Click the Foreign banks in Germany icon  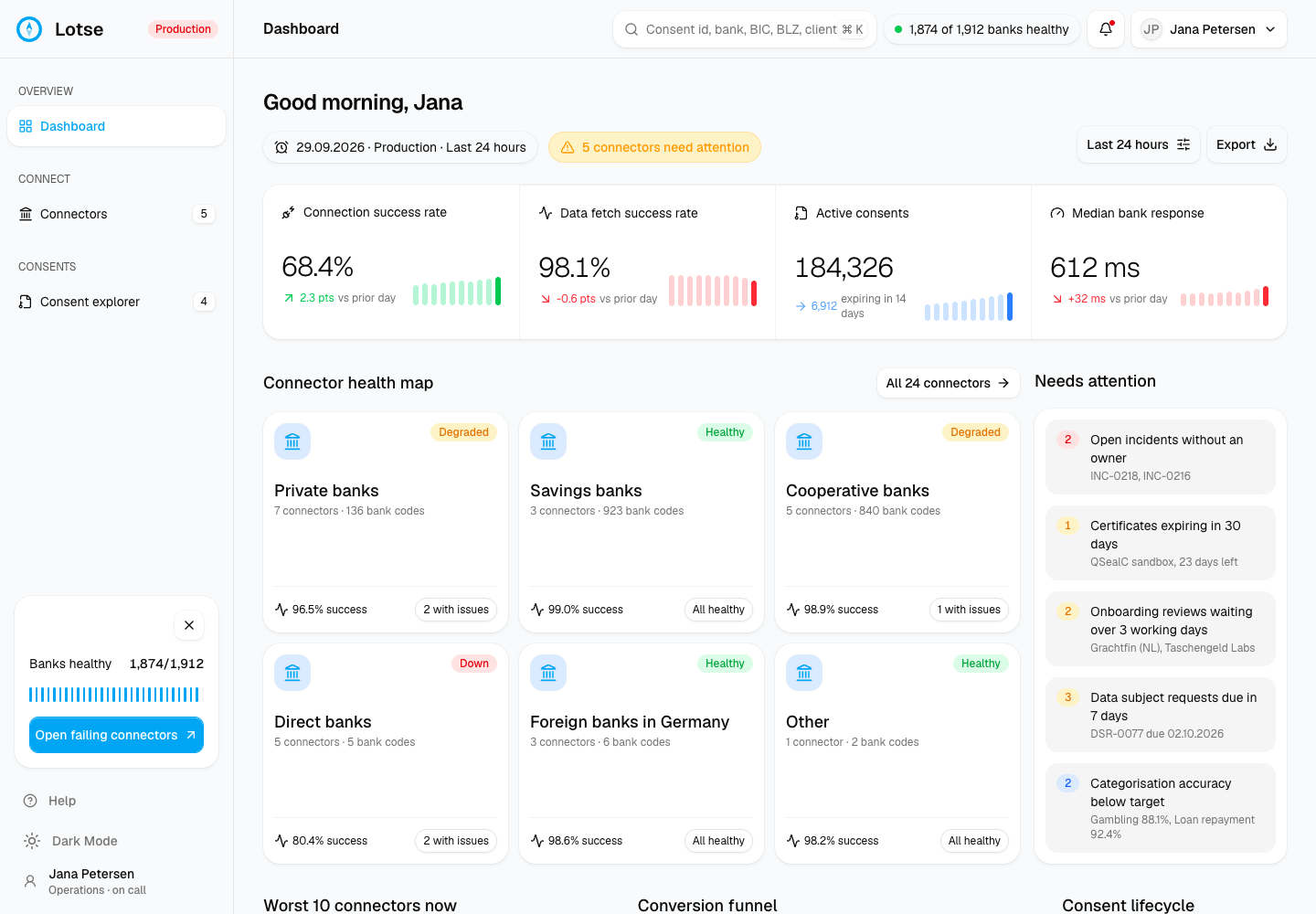coord(548,673)
